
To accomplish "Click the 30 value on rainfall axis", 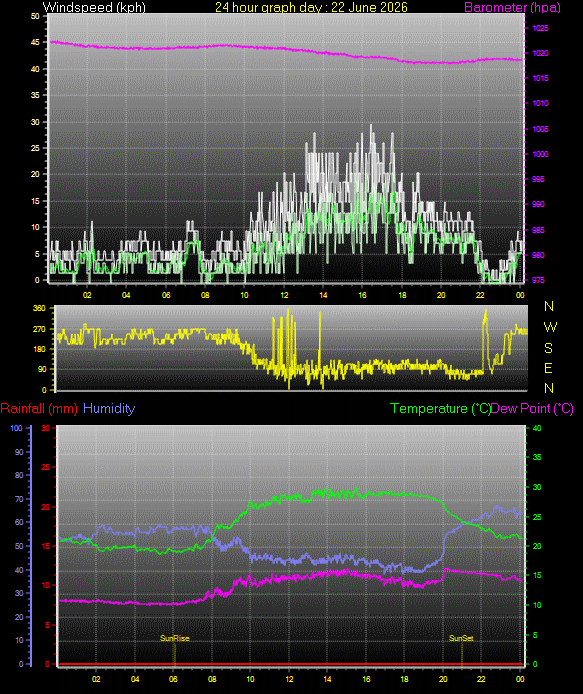I will click(45, 428).
